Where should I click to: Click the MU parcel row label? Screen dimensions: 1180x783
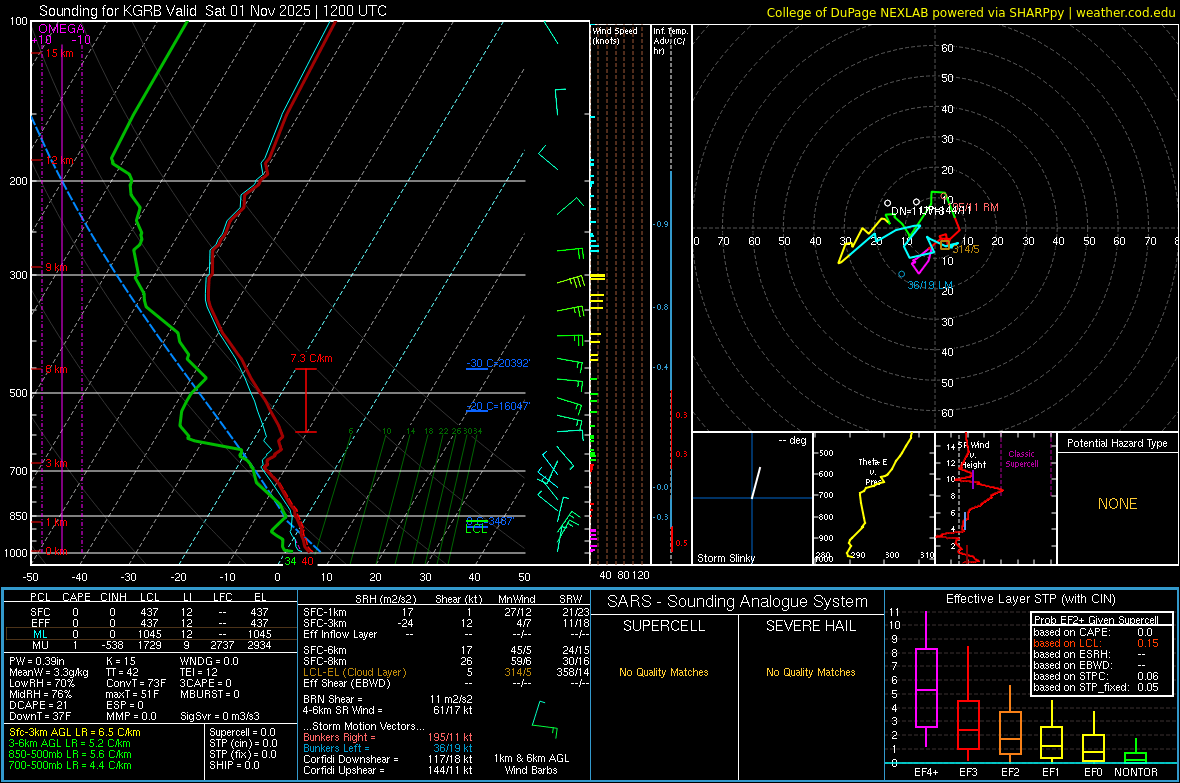40,645
